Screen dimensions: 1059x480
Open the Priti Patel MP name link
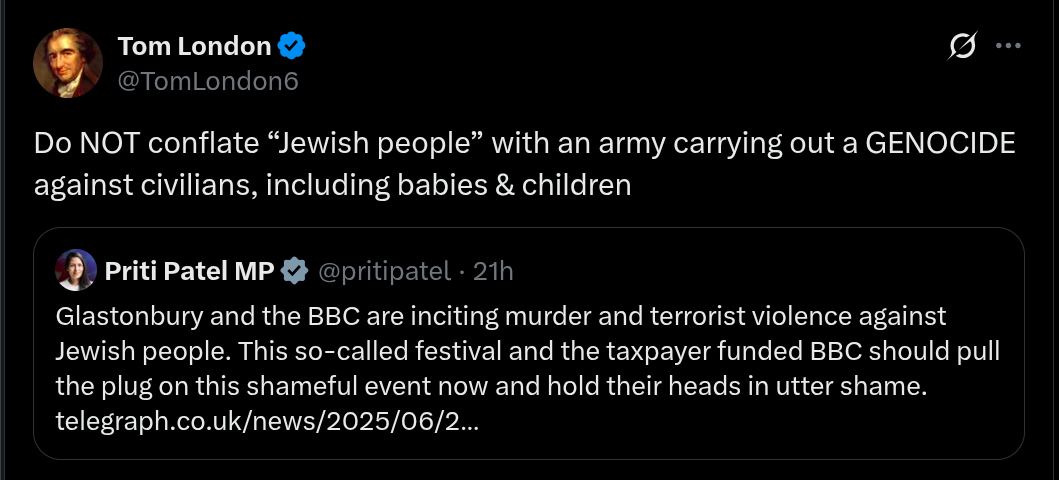[189, 270]
